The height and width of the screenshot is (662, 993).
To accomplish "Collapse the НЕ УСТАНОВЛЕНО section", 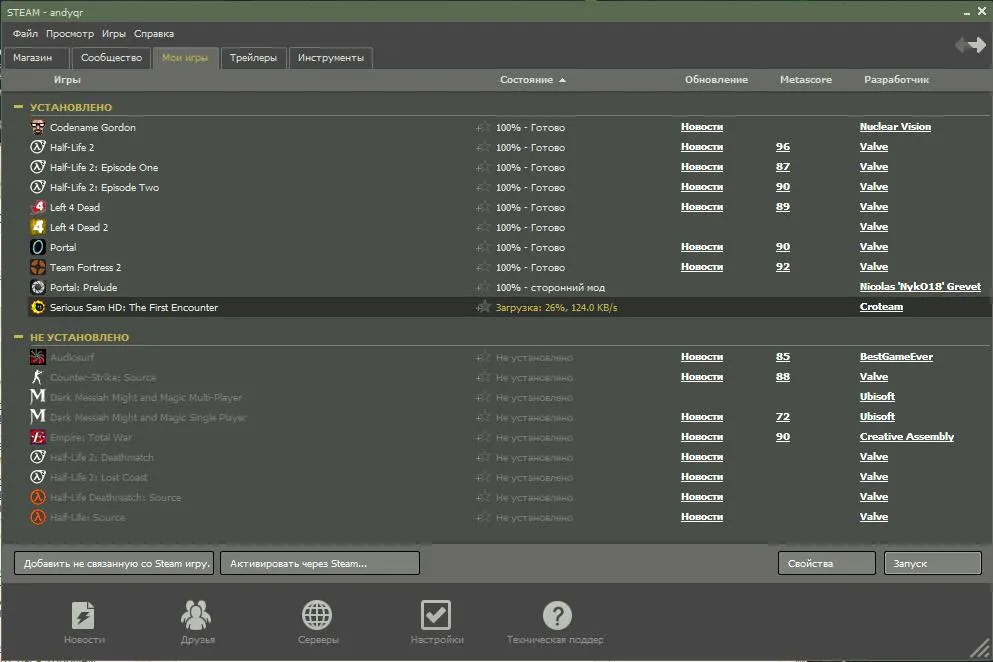I will pyautogui.click(x=18, y=337).
